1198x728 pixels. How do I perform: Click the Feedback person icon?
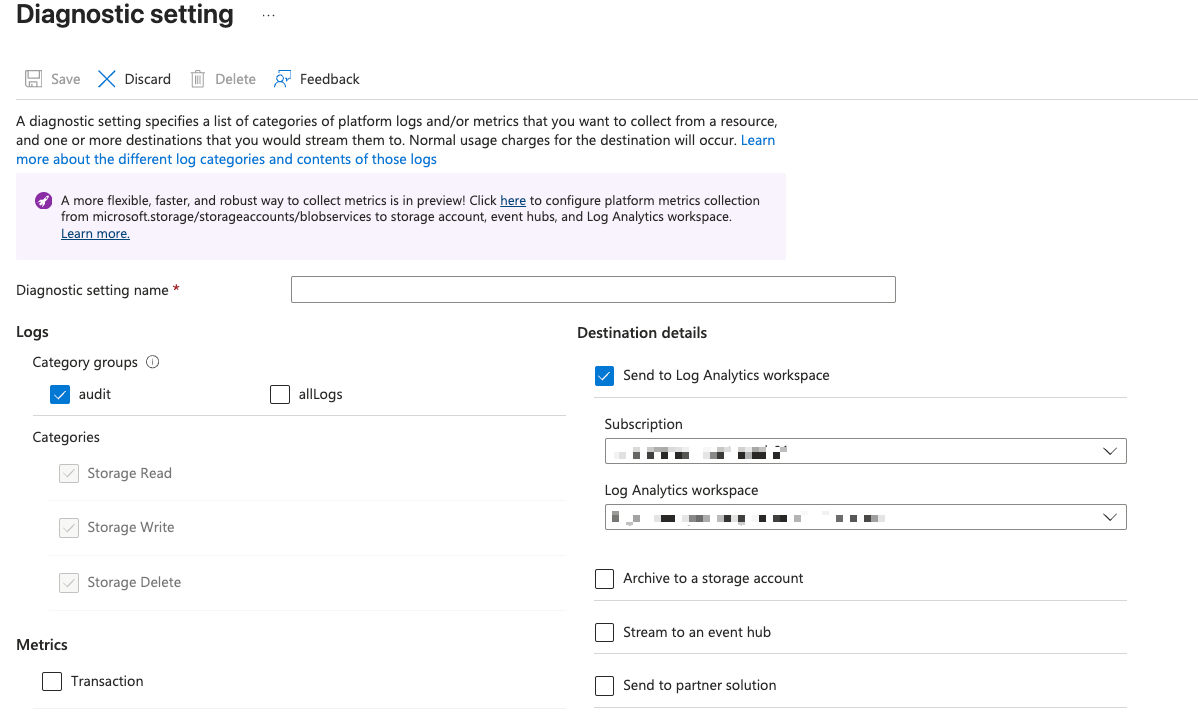click(x=282, y=79)
